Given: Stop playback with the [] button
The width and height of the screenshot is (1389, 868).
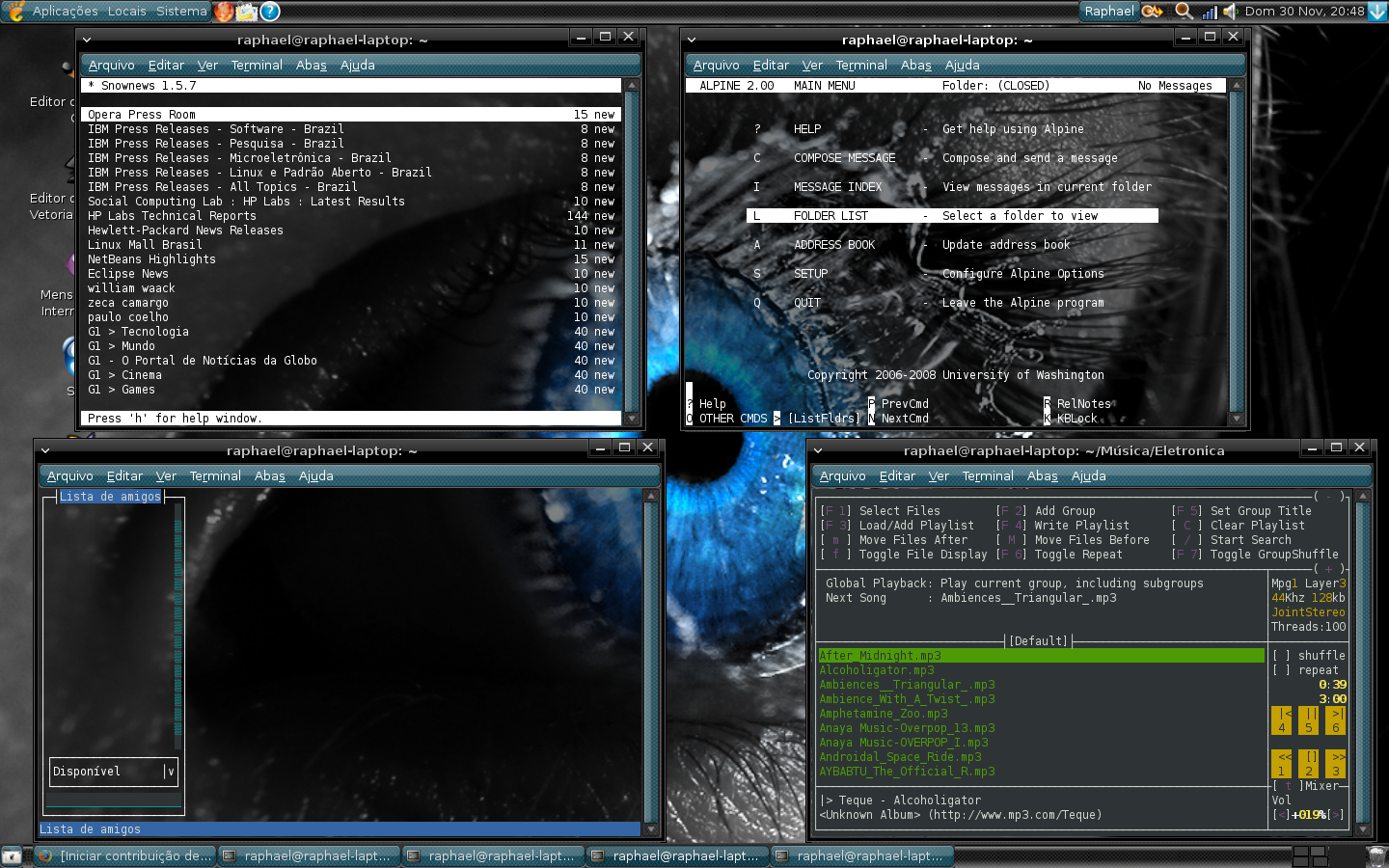Looking at the screenshot, I should pos(1309,764).
